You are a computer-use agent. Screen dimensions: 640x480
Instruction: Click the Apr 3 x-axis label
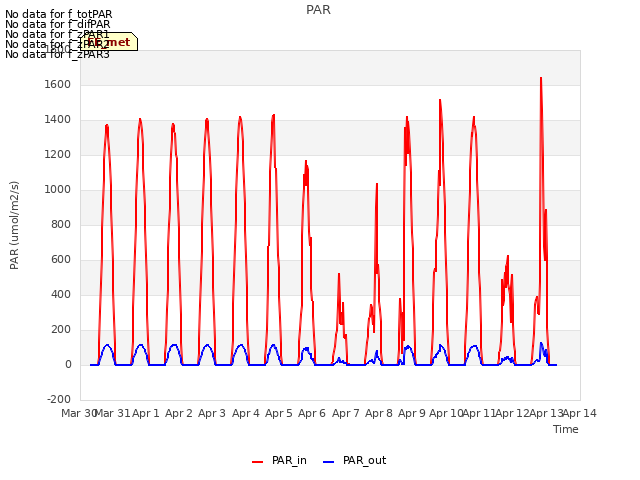212,413
